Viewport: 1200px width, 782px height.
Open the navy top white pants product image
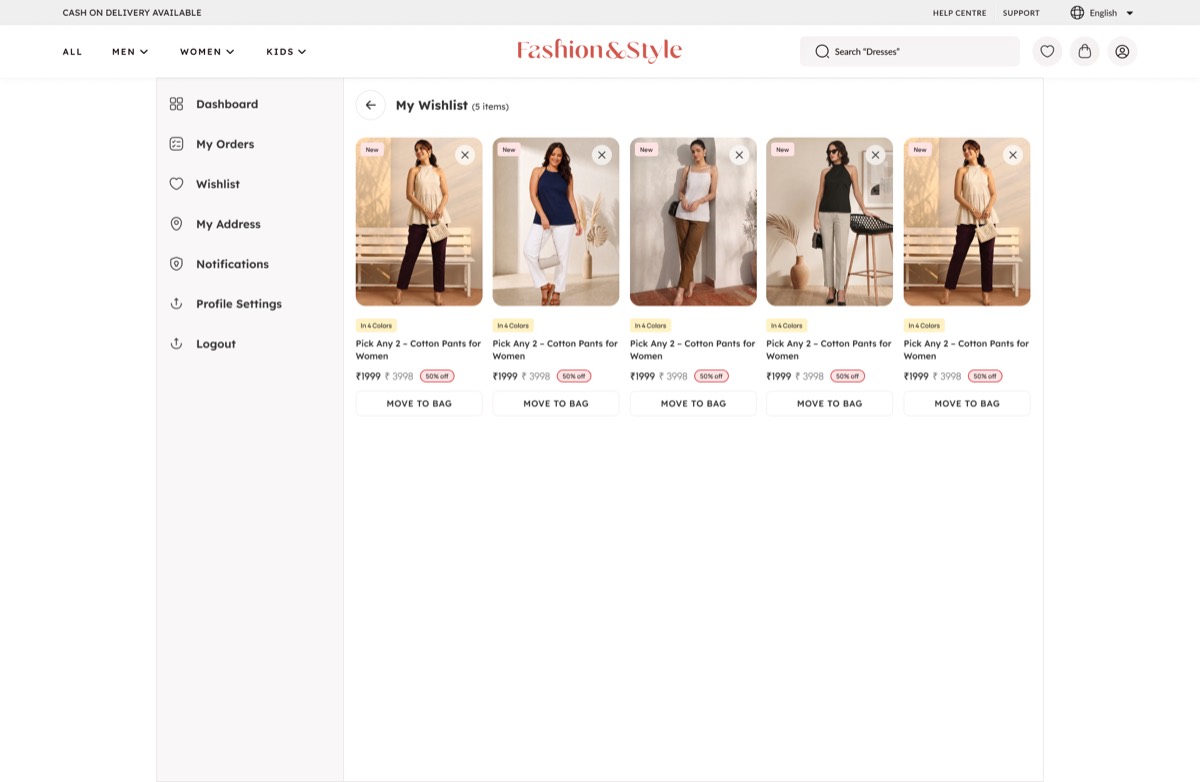(556, 222)
